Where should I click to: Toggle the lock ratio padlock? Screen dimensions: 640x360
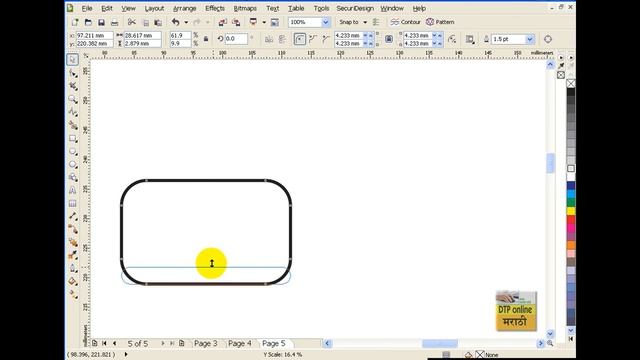[x=206, y=39]
